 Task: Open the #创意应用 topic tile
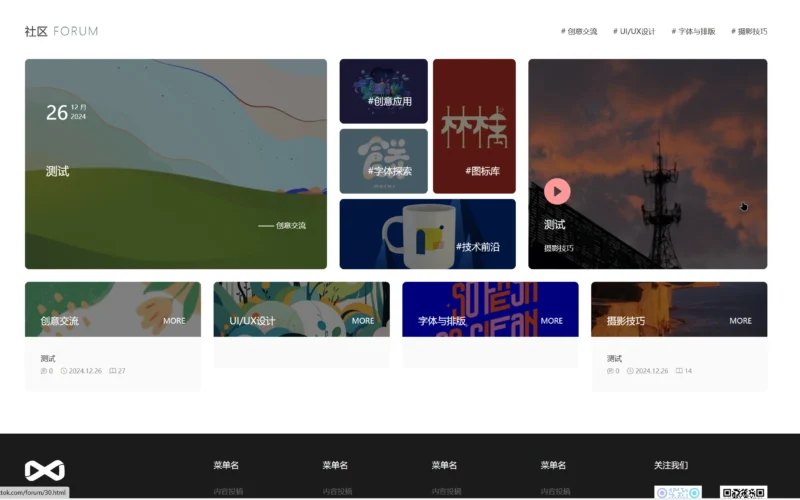pyautogui.click(x=383, y=91)
